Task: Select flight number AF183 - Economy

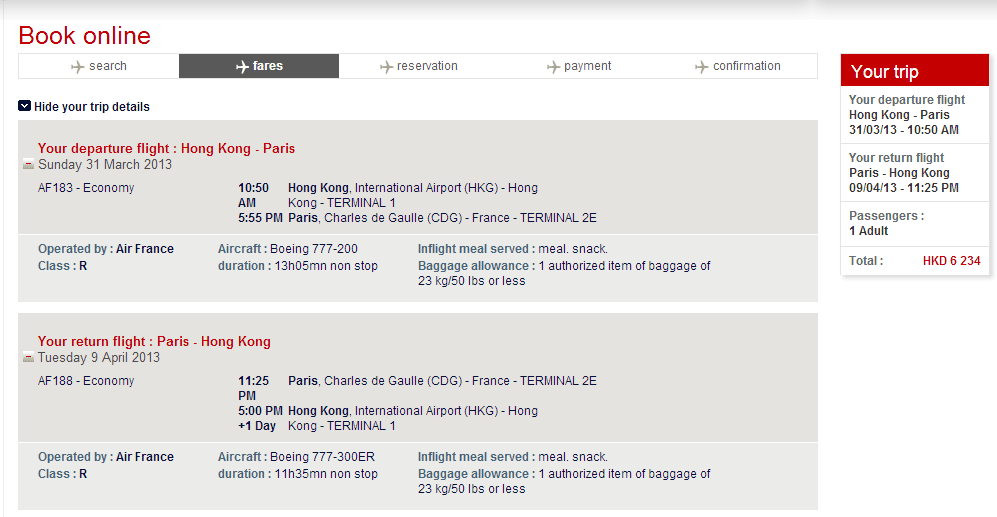Action: click(x=86, y=188)
